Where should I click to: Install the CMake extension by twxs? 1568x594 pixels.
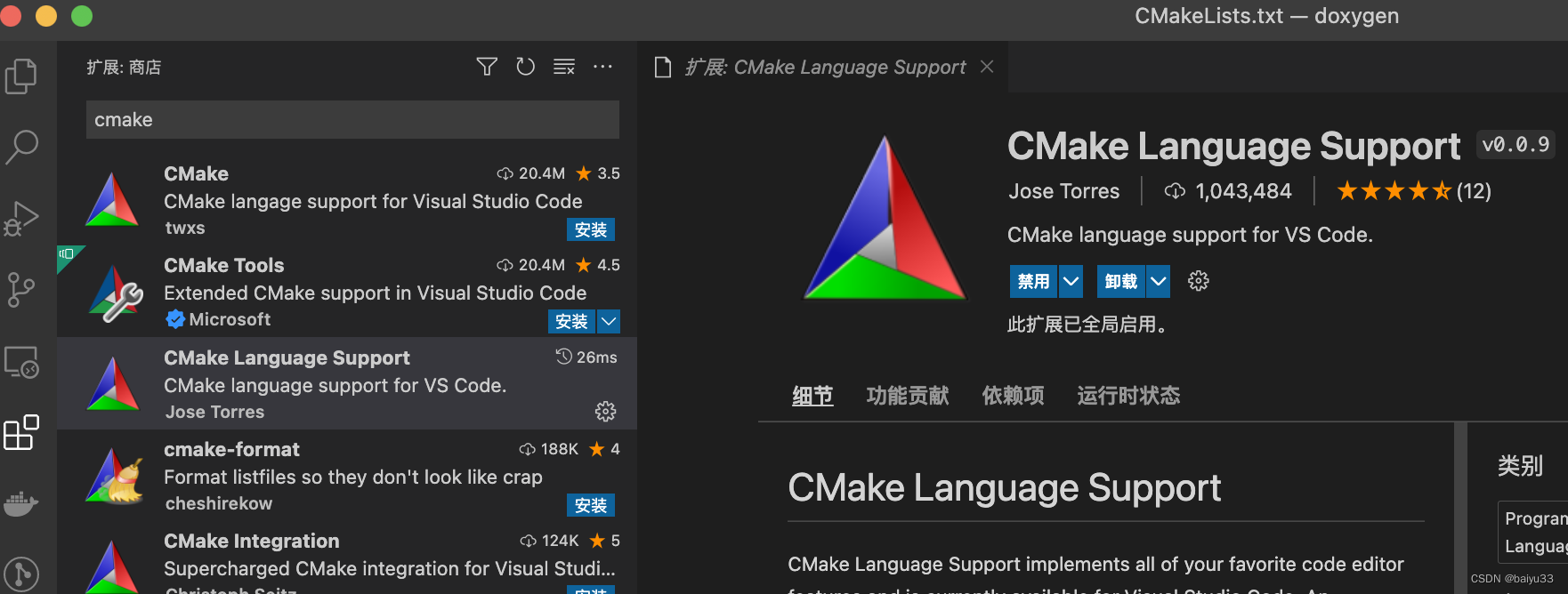591,229
